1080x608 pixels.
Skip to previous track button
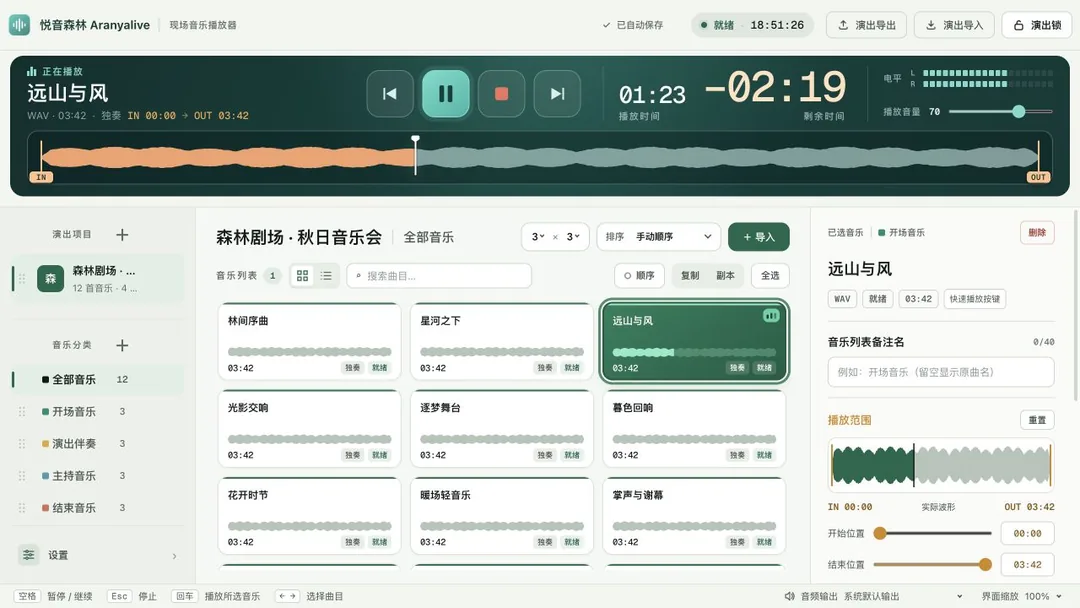(390, 94)
